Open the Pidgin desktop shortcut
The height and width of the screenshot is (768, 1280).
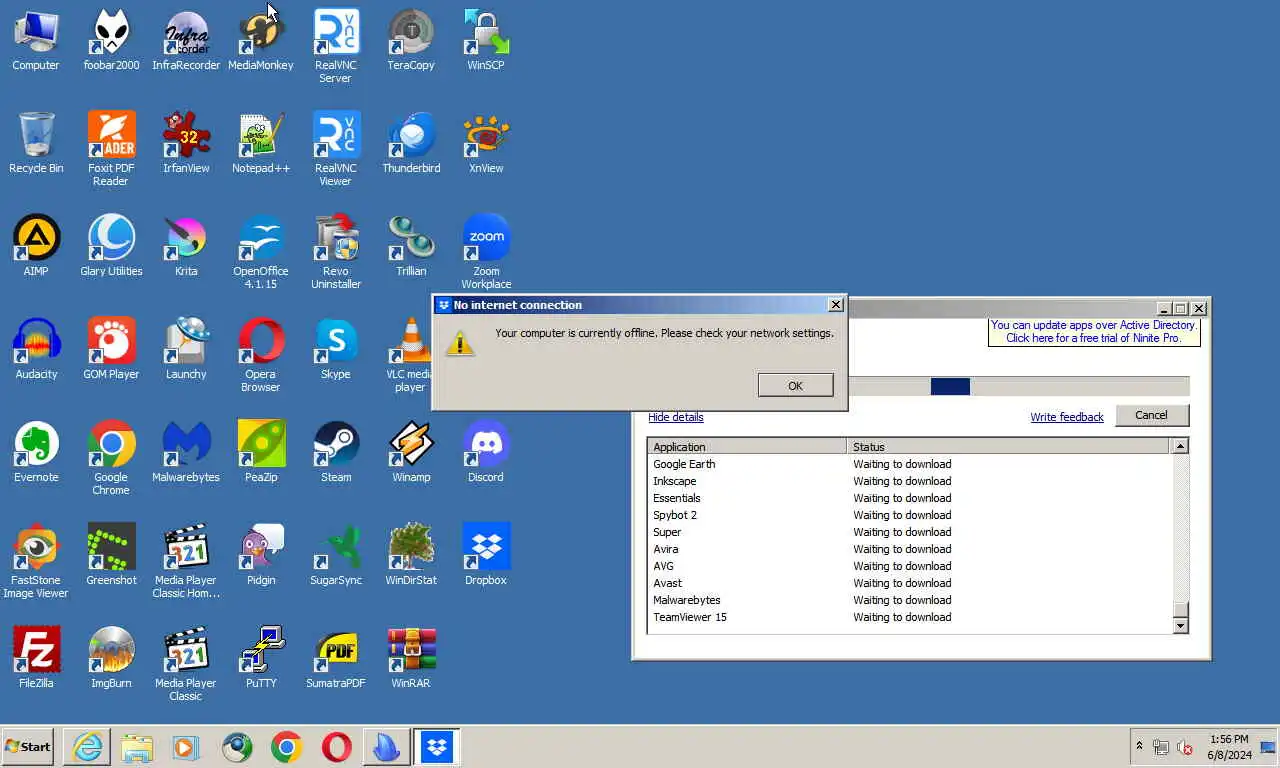coord(261,555)
